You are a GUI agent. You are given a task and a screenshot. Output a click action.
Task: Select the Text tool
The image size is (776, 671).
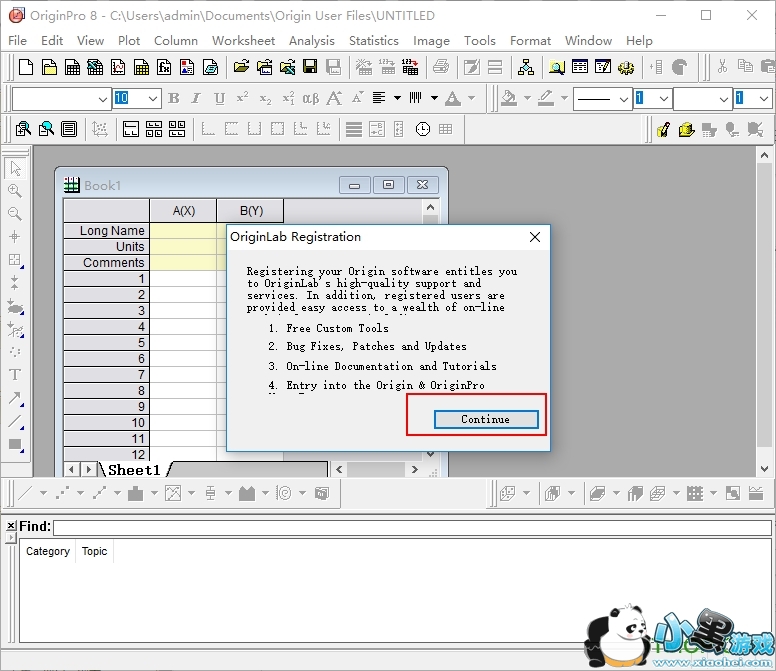(x=15, y=375)
